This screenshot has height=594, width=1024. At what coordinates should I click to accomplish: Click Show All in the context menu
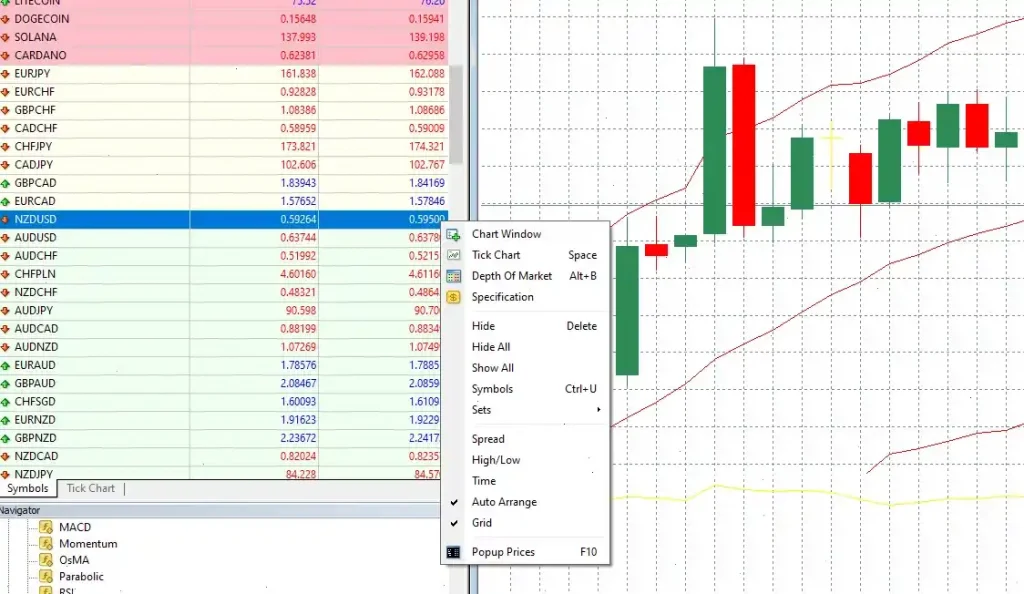[492, 368]
